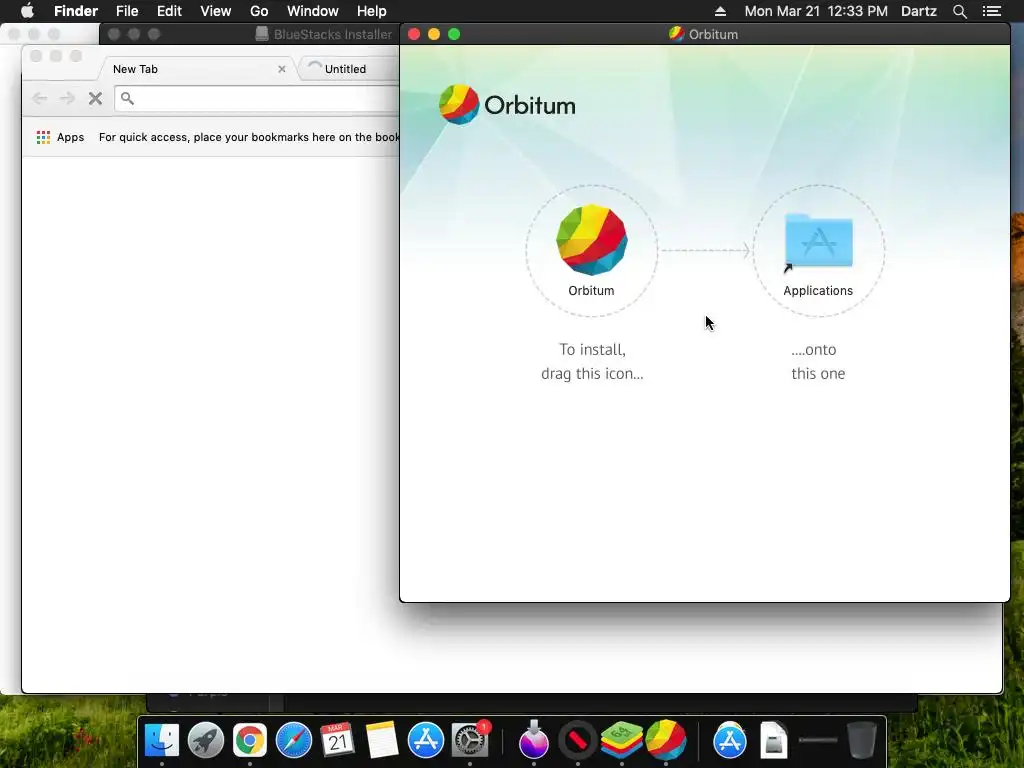
Task: Open the document stack in Dock
Action: (774, 741)
